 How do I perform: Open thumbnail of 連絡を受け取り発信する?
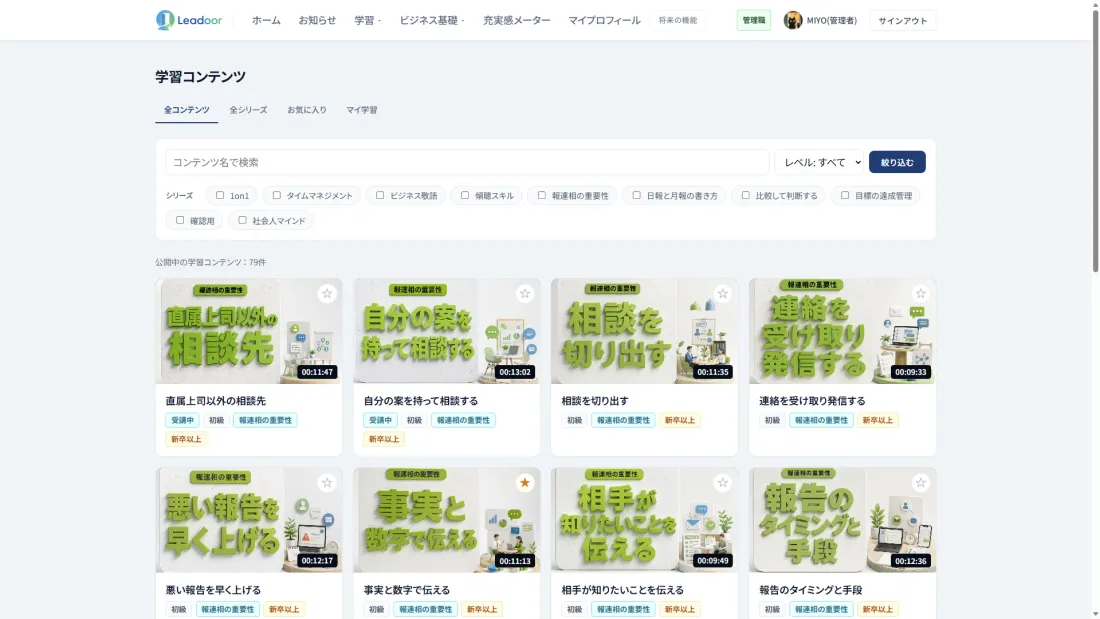pos(843,331)
